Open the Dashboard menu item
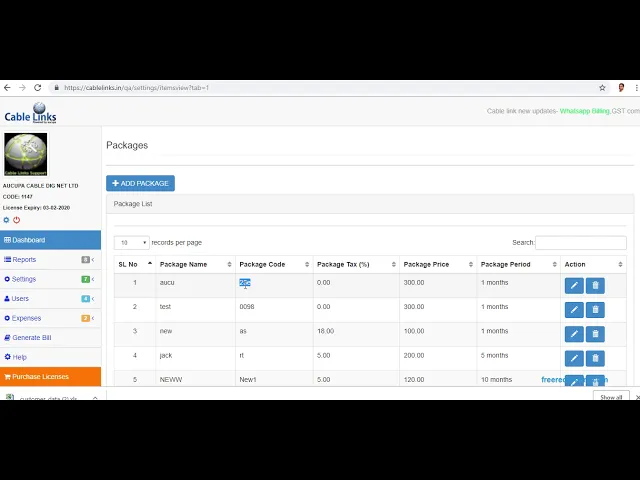This screenshot has height=480, width=640. point(50,240)
